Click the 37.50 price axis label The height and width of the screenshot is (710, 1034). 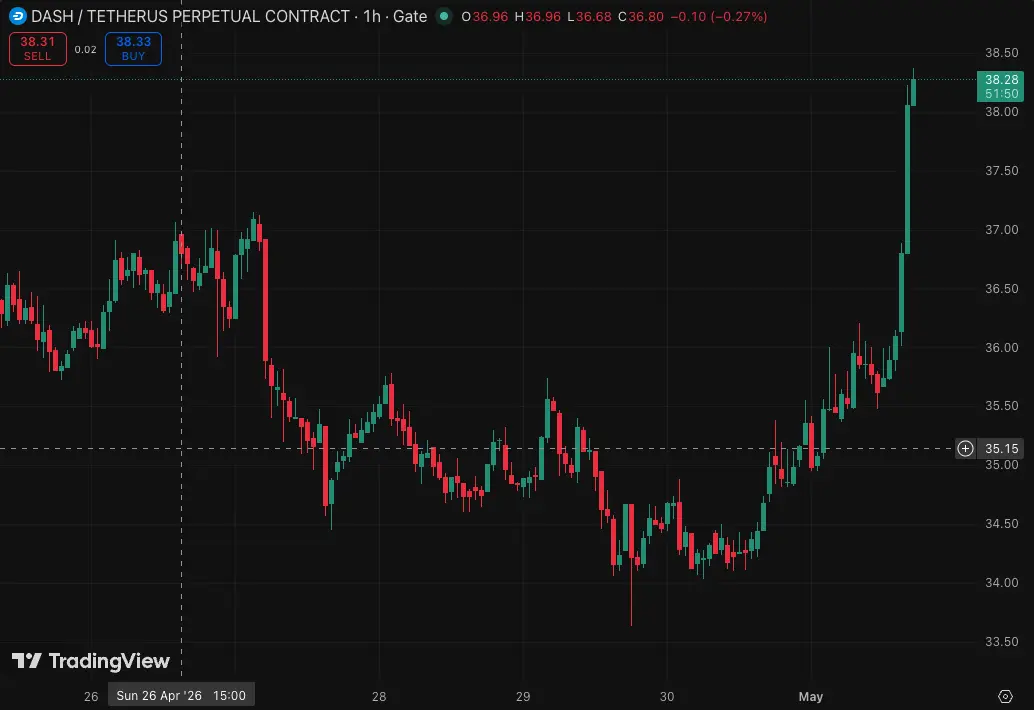pos(1001,171)
